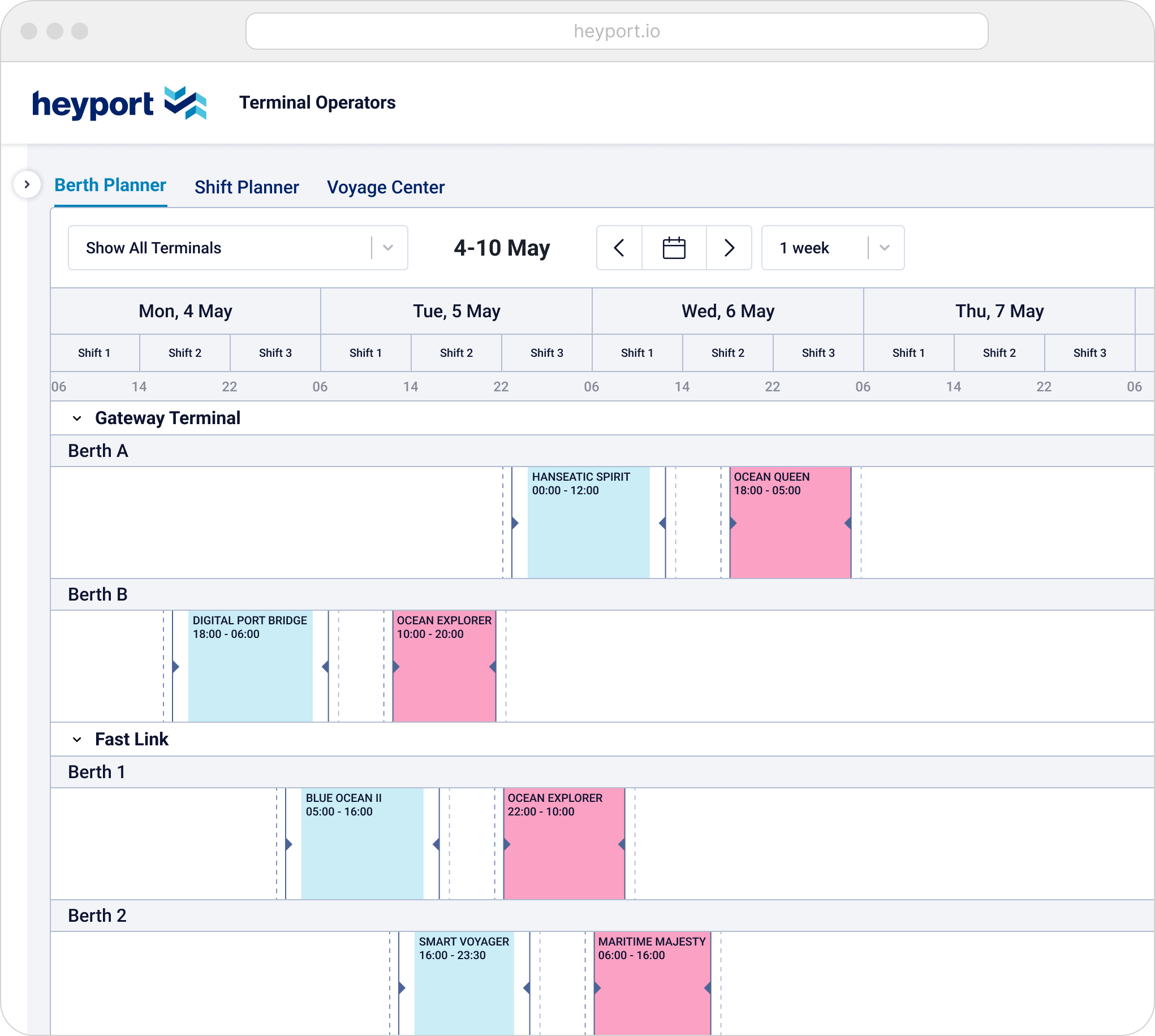Click Shift 2 under Mon, 4 May

click(x=185, y=353)
